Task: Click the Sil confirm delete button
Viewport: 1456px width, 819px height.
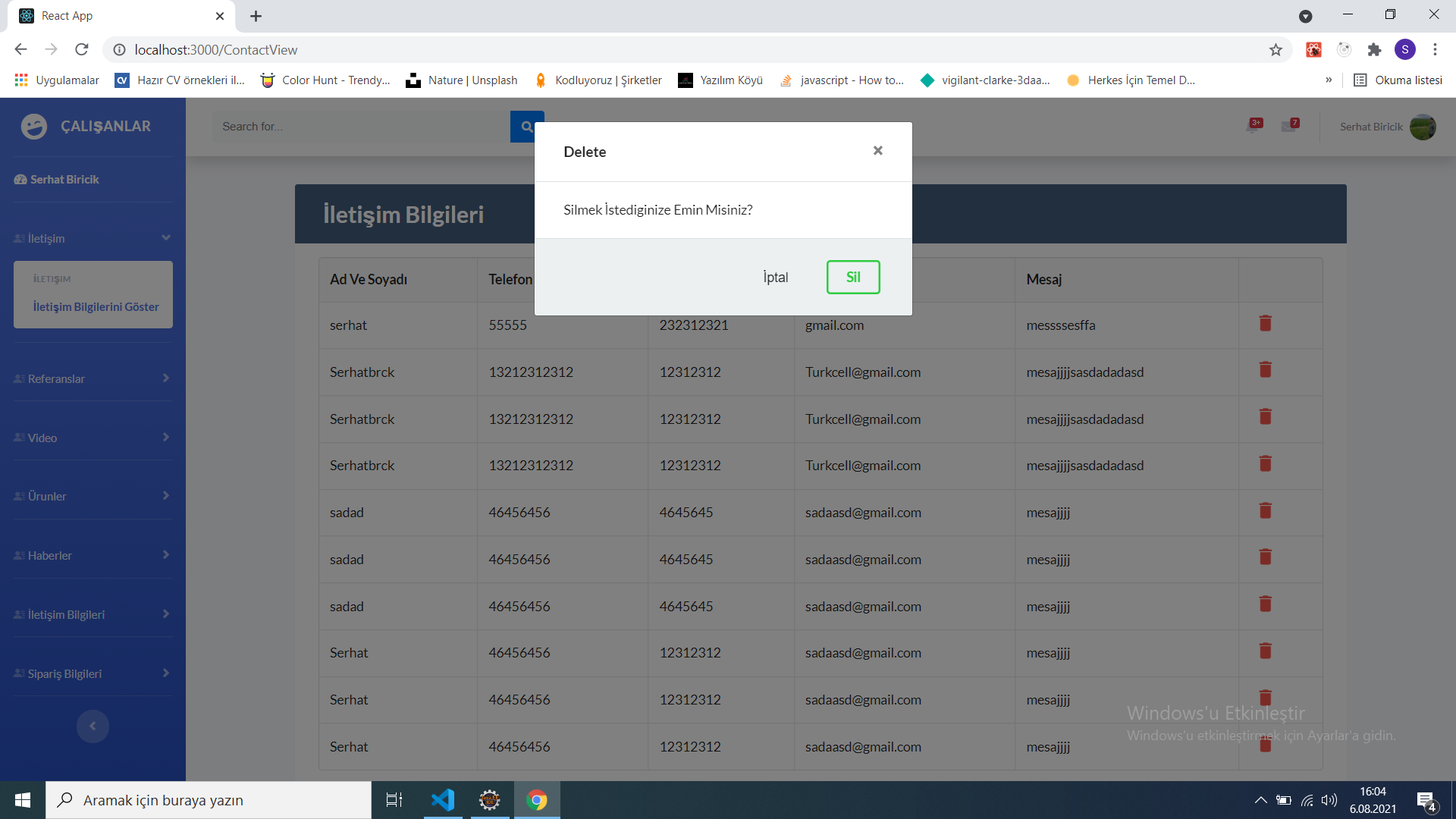Action: [x=852, y=277]
